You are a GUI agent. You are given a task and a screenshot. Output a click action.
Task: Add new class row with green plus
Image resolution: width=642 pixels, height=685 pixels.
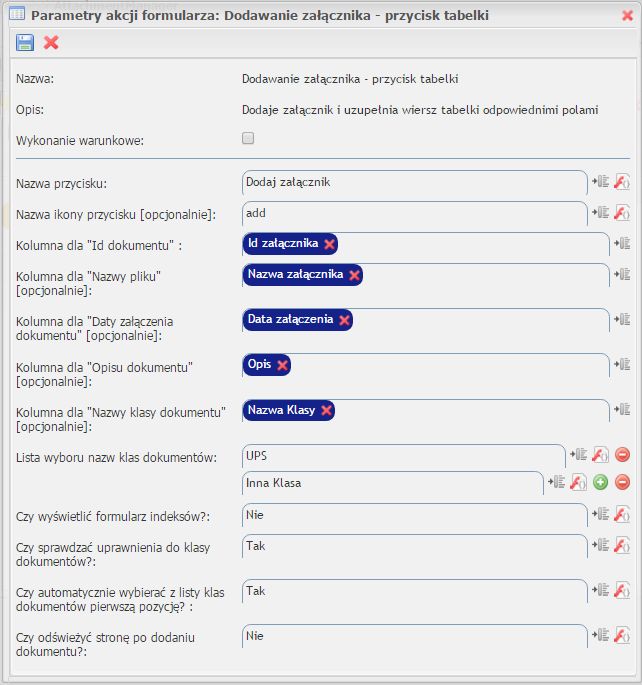[x=601, y=482]
